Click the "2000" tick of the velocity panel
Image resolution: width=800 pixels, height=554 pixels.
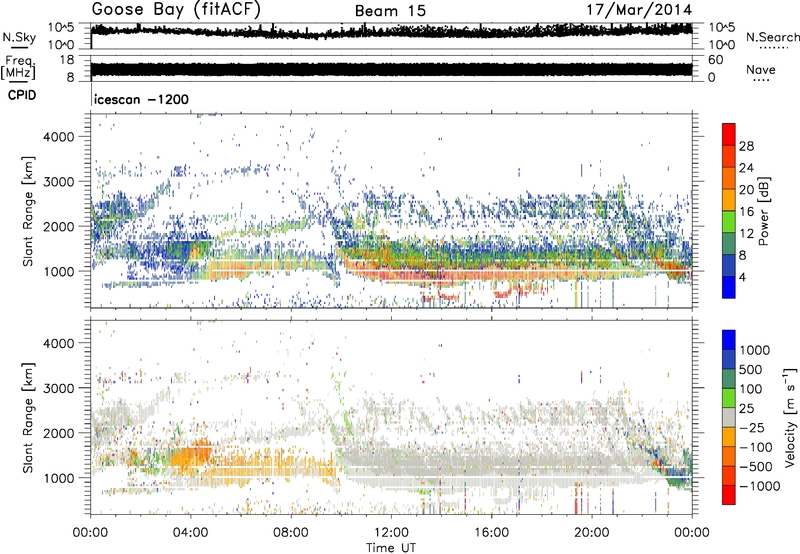[x=59, y=433]
